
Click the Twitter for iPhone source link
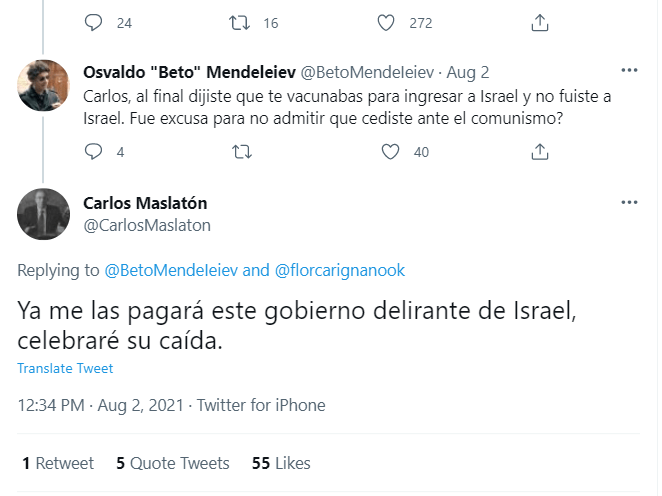261,405
